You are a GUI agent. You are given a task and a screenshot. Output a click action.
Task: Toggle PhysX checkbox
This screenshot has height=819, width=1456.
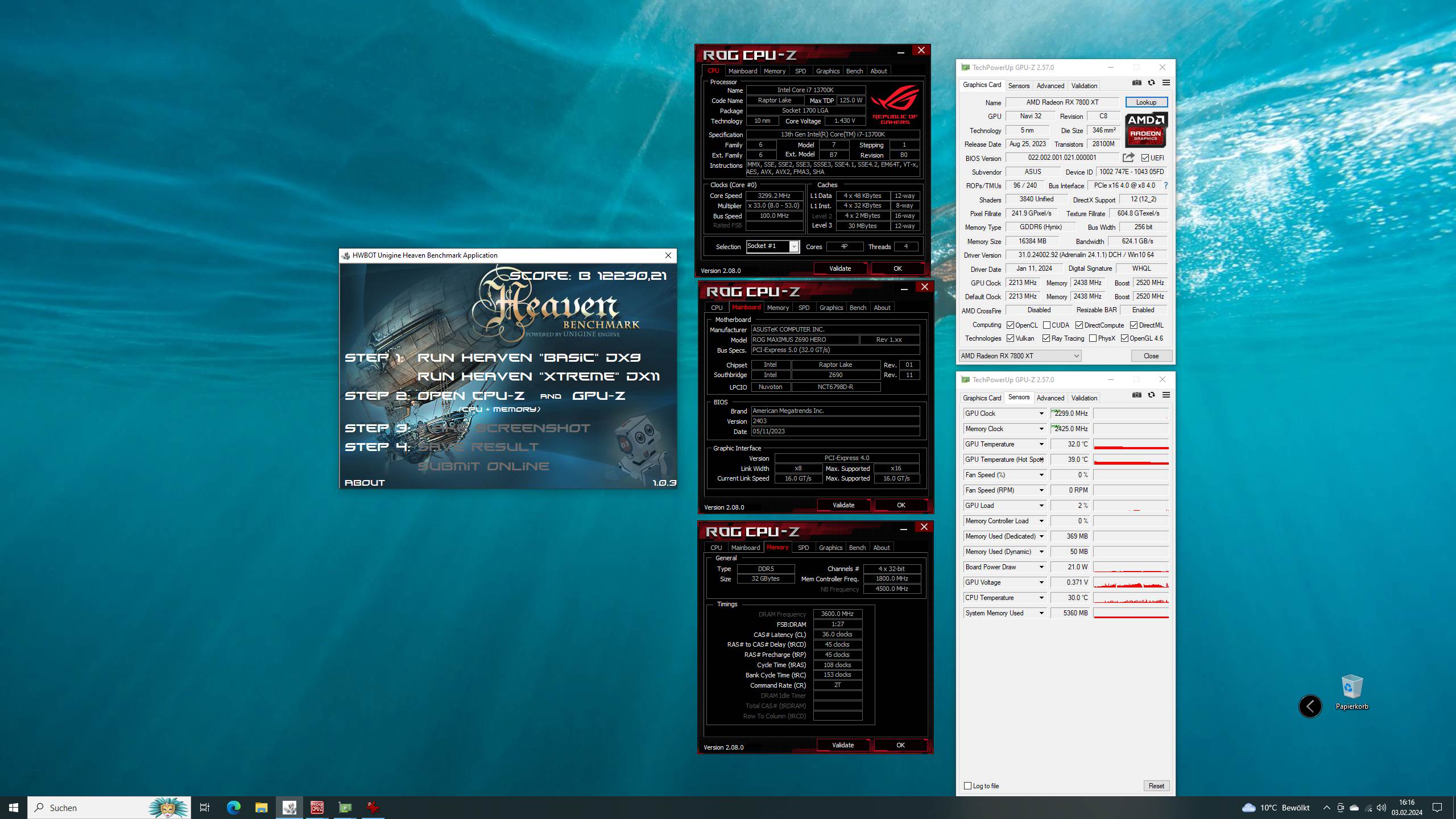pyautogui.click(x=1093, y=338)
